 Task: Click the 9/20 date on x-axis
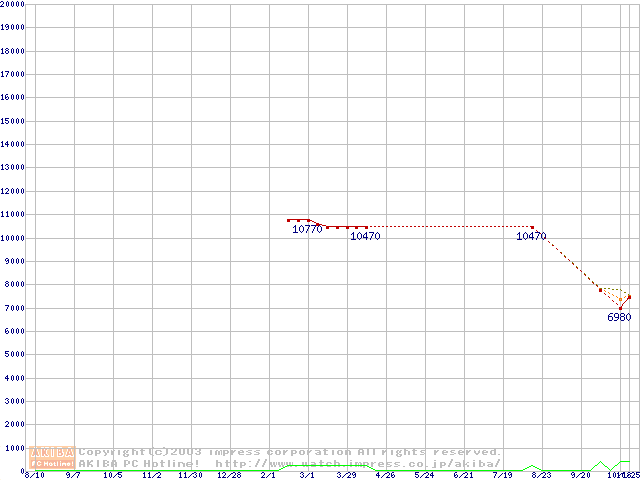[x=580, y=475]
